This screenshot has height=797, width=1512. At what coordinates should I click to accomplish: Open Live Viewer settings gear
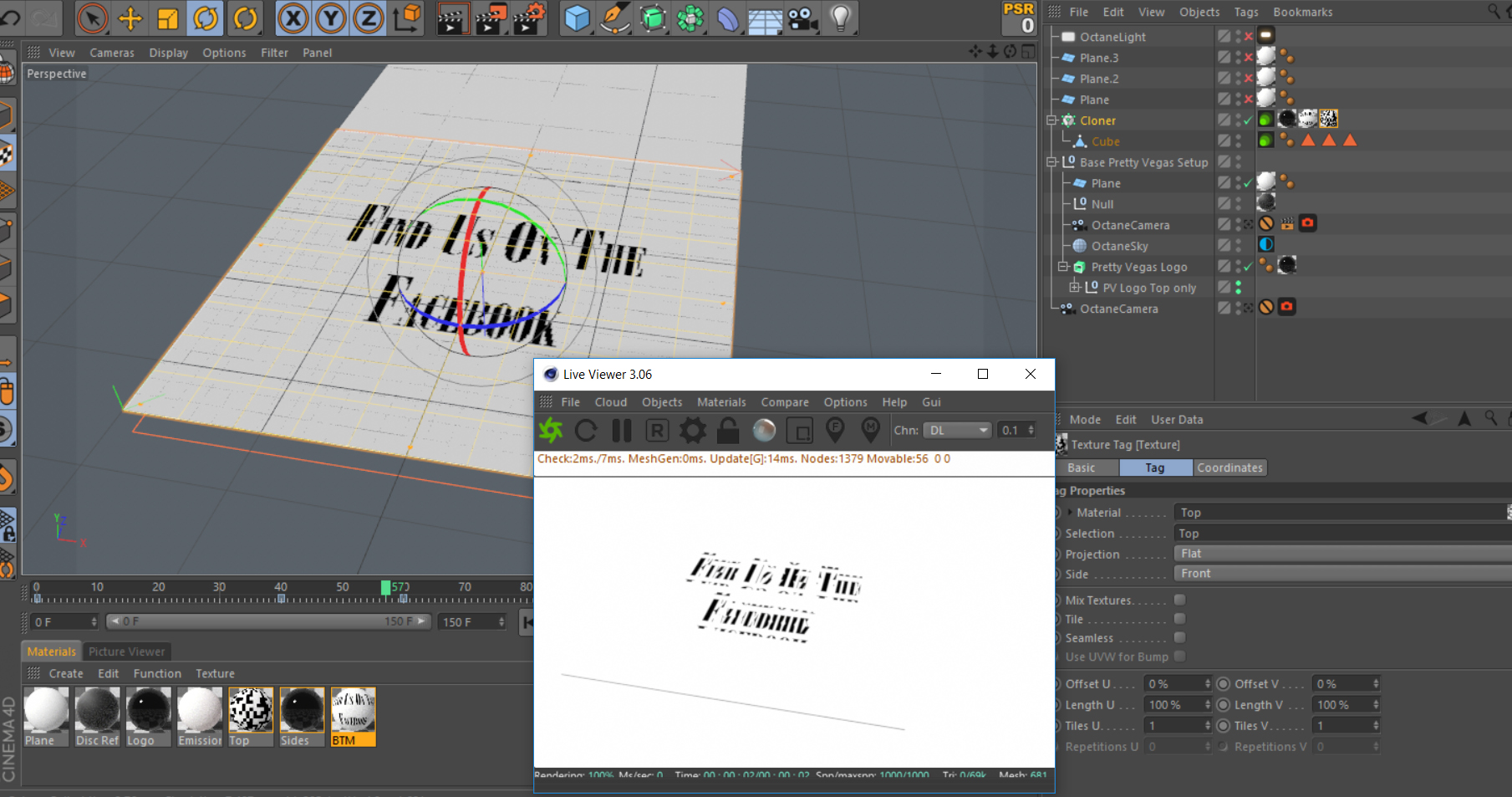692,431
